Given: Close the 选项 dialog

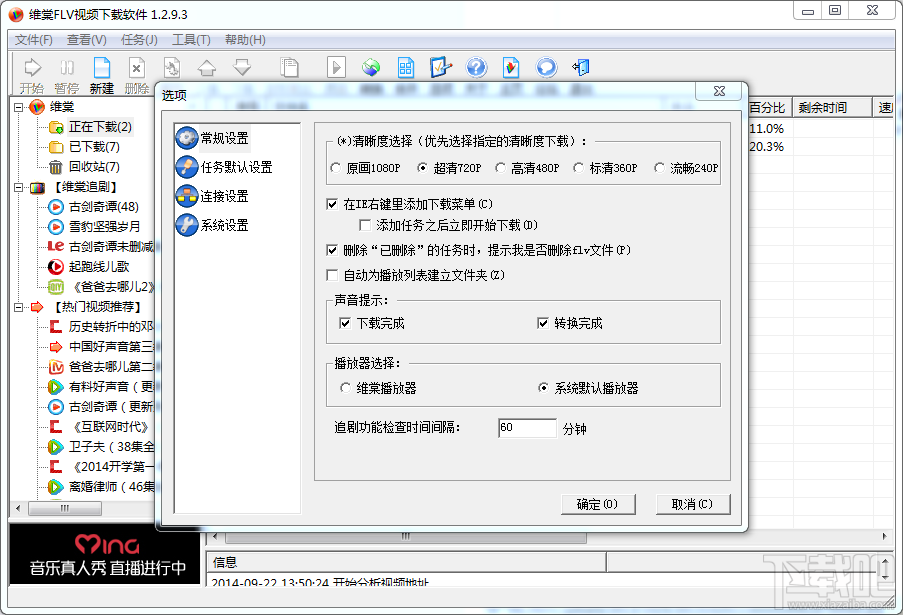Looking at the screenshot, I should pos(719,91).
